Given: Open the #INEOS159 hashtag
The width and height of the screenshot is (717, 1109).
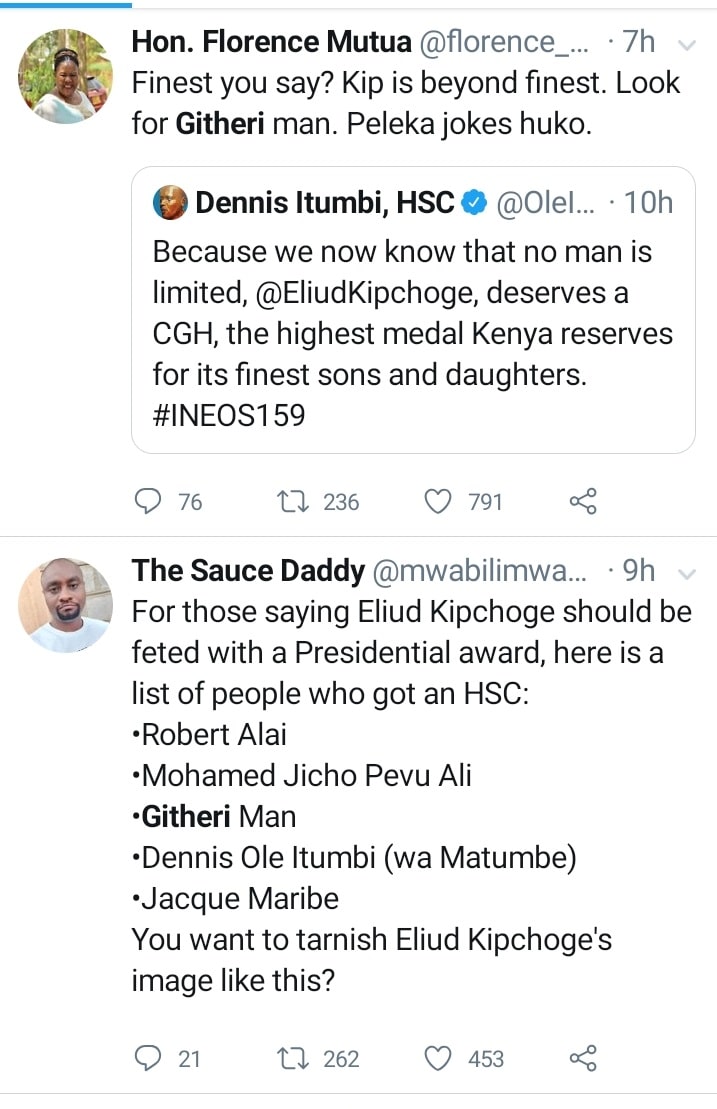Looking at the screenshot, I should pos(229,413).
